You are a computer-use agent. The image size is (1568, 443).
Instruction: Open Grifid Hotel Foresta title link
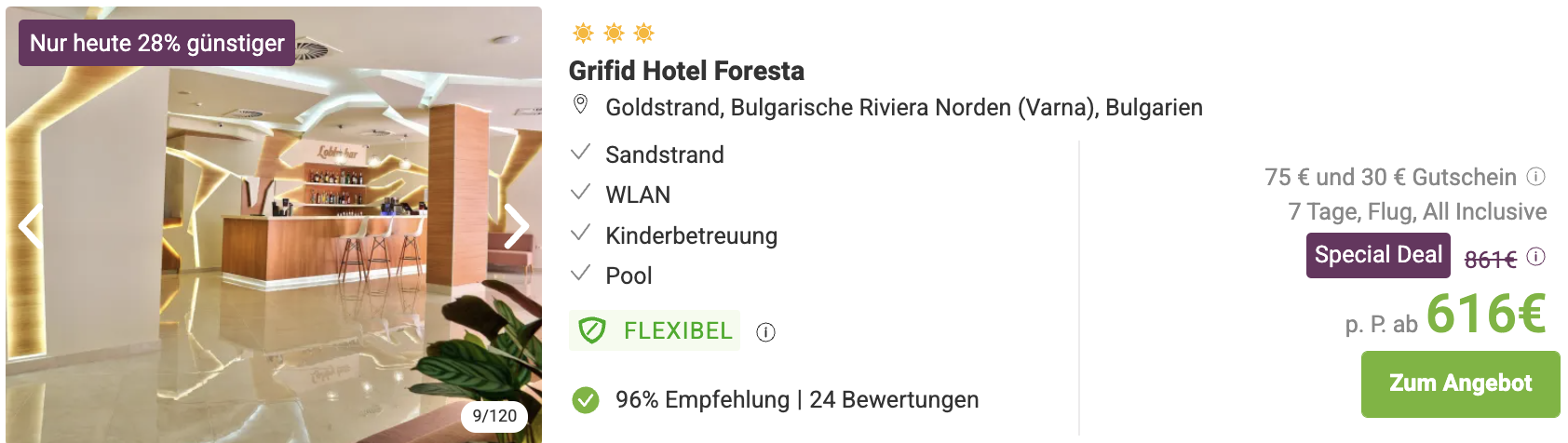coord(686,71)
